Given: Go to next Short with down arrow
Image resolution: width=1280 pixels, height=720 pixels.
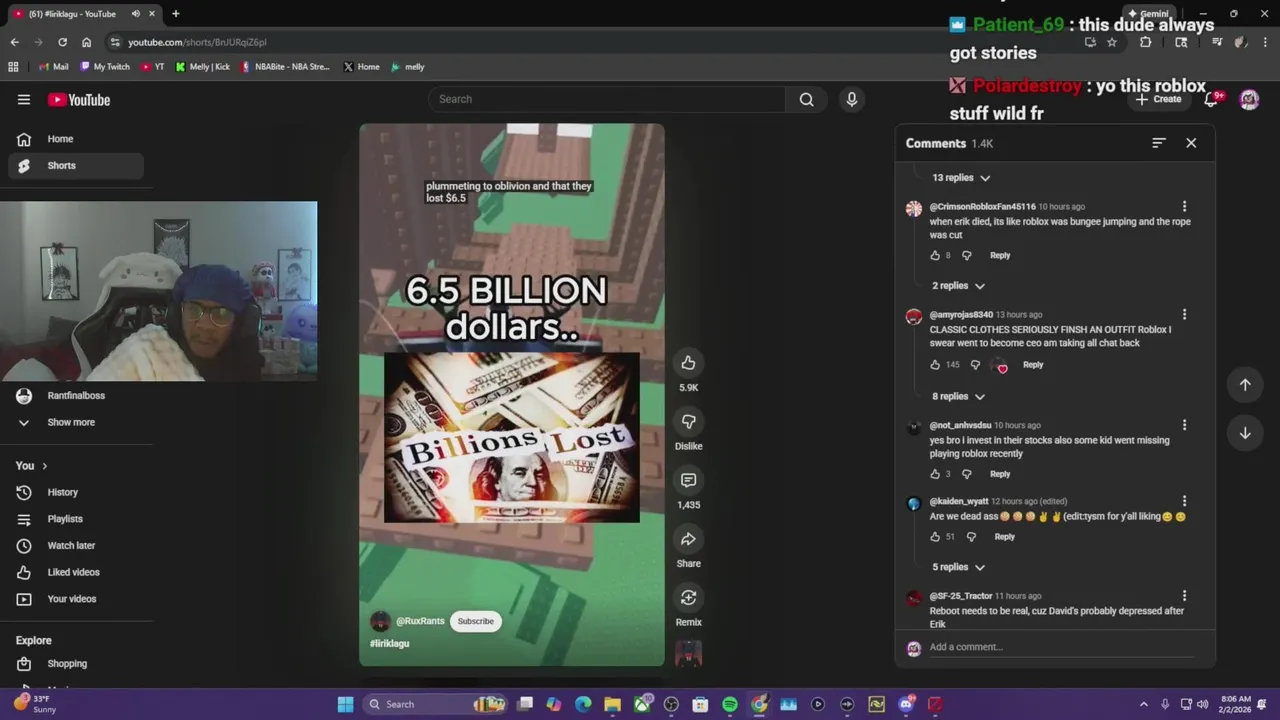Looking at the screenshot, I should pyautogui.click(x=1245, y=433).
